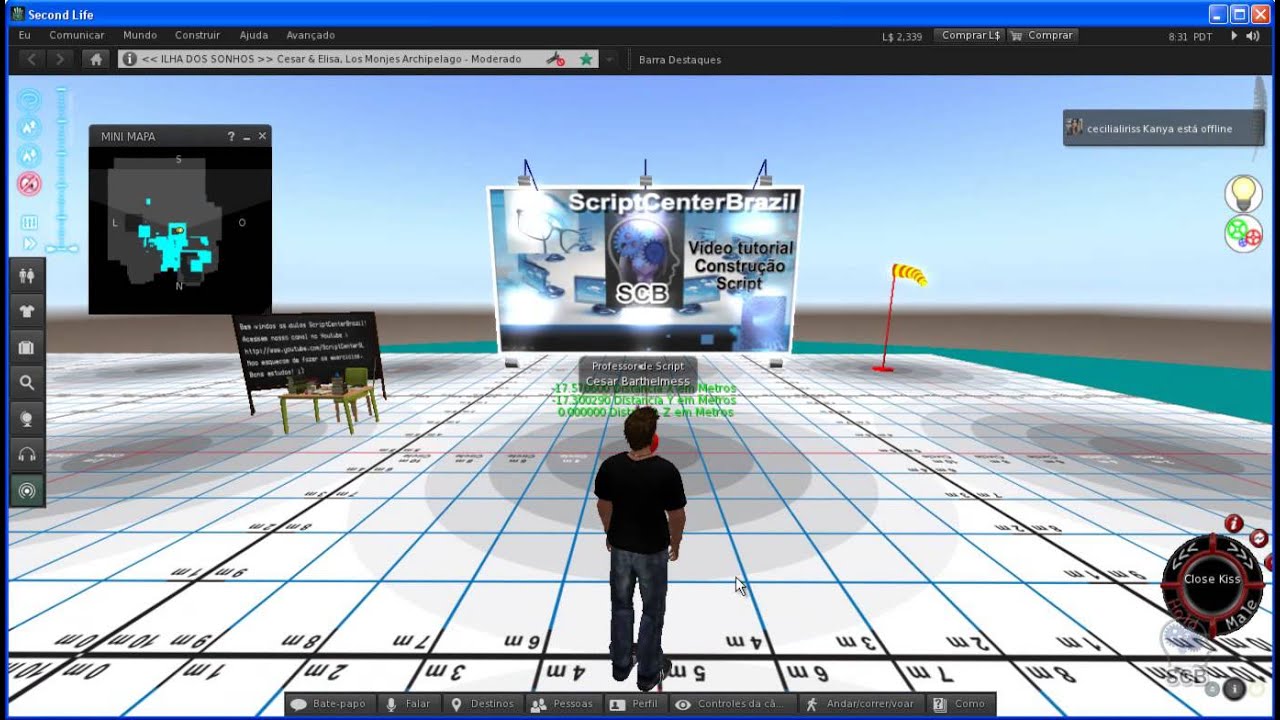Close the Mini Mapa panel
This screenshot has width=1280, height=720.
point(262,136)
